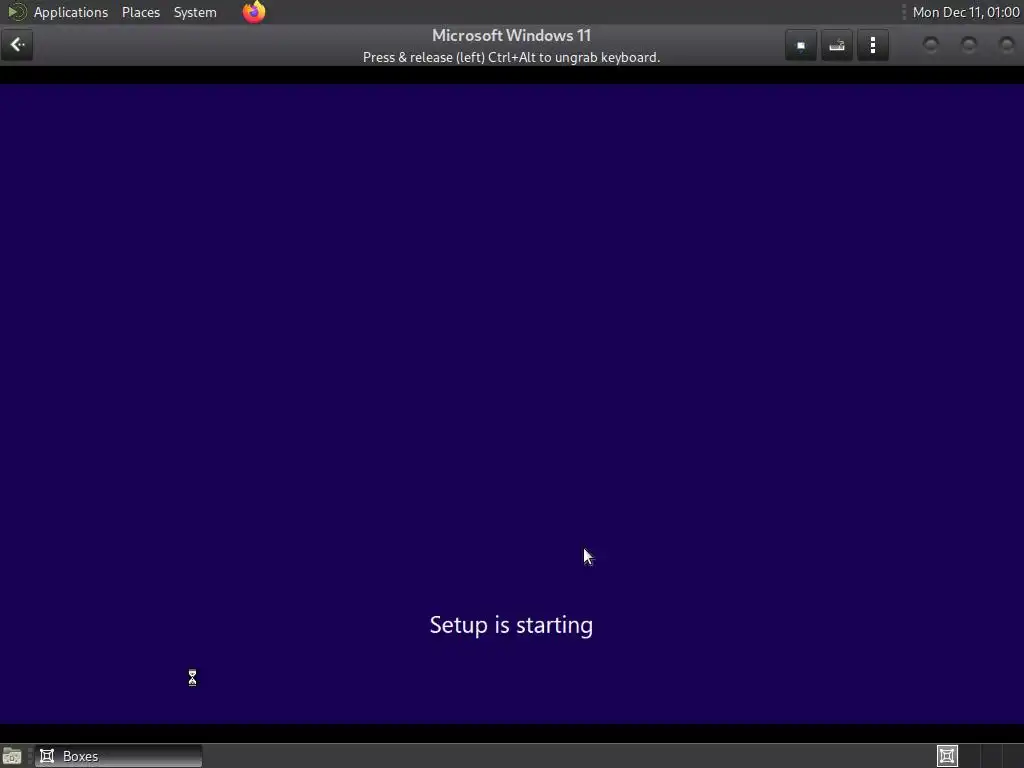Click the Microsoft Windows 11 title text
Viewport: 1024px width, 768px height.
[x=511, y=35]
